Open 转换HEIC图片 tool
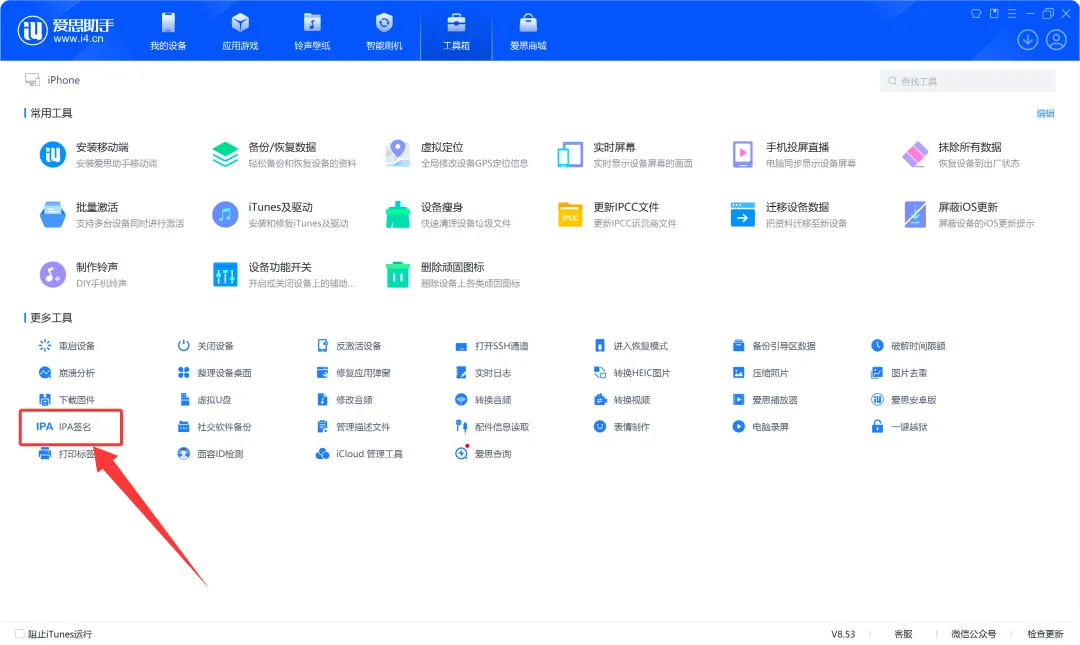 coord(632,373)
